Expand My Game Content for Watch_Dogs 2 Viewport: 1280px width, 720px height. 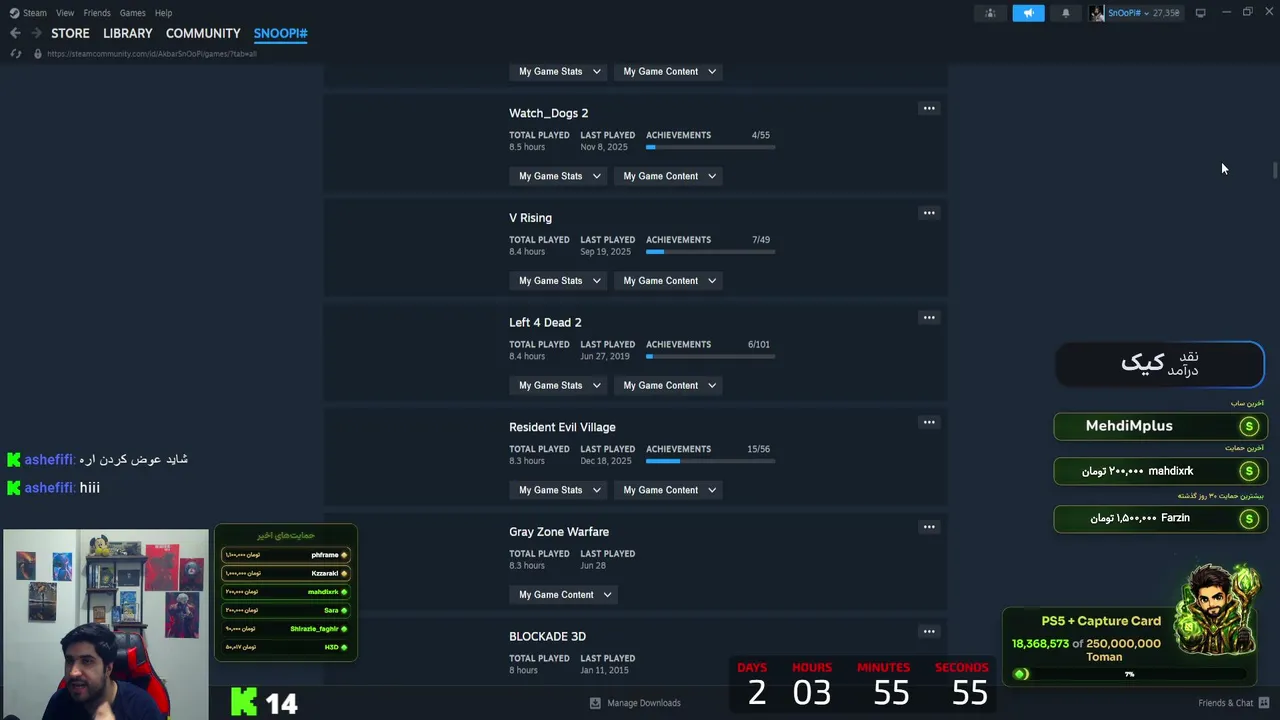(x=669, y=176)
